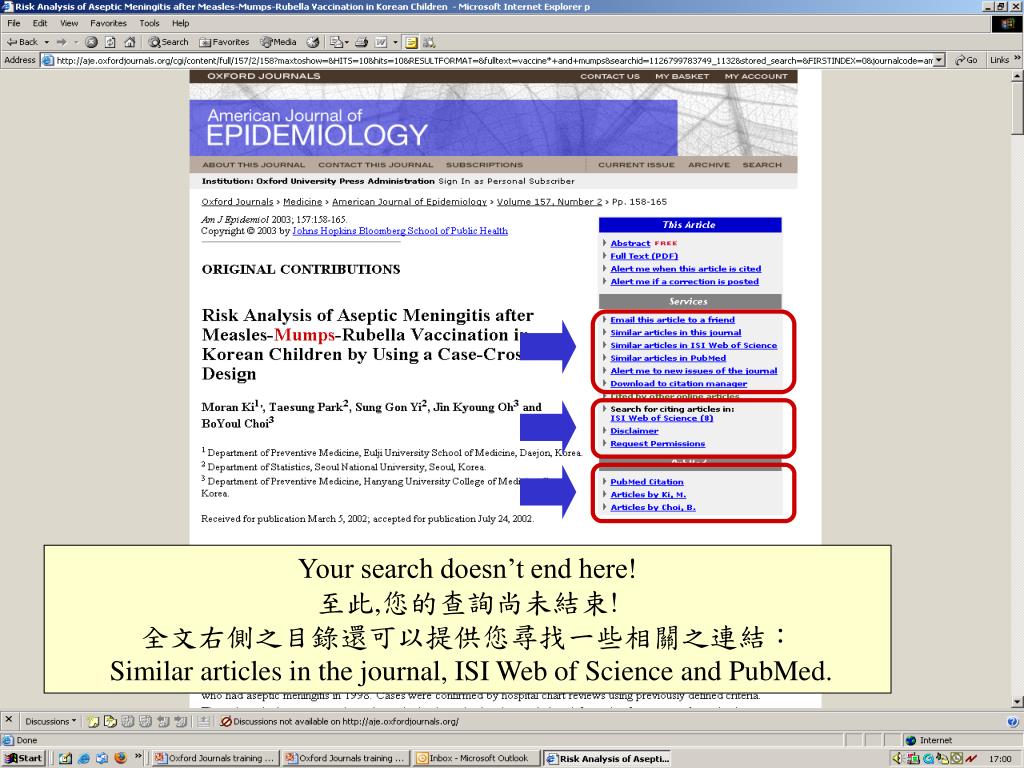Image resolution: width=1024 pixels, height=768 pixels.
Task: Open Johns Hopkins Bloomberg School link
Action: click(400, 231)
